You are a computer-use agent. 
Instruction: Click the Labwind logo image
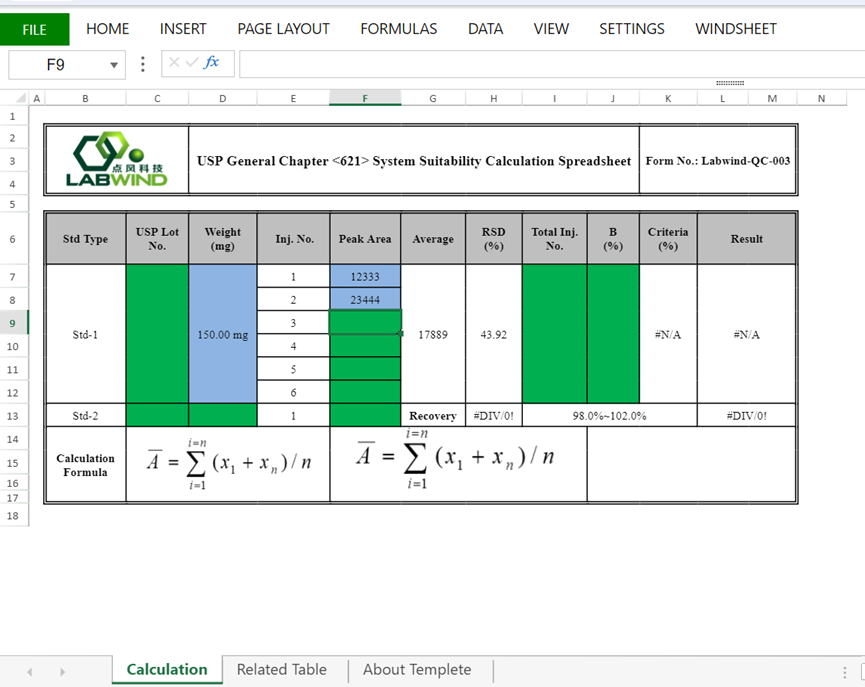117,160
